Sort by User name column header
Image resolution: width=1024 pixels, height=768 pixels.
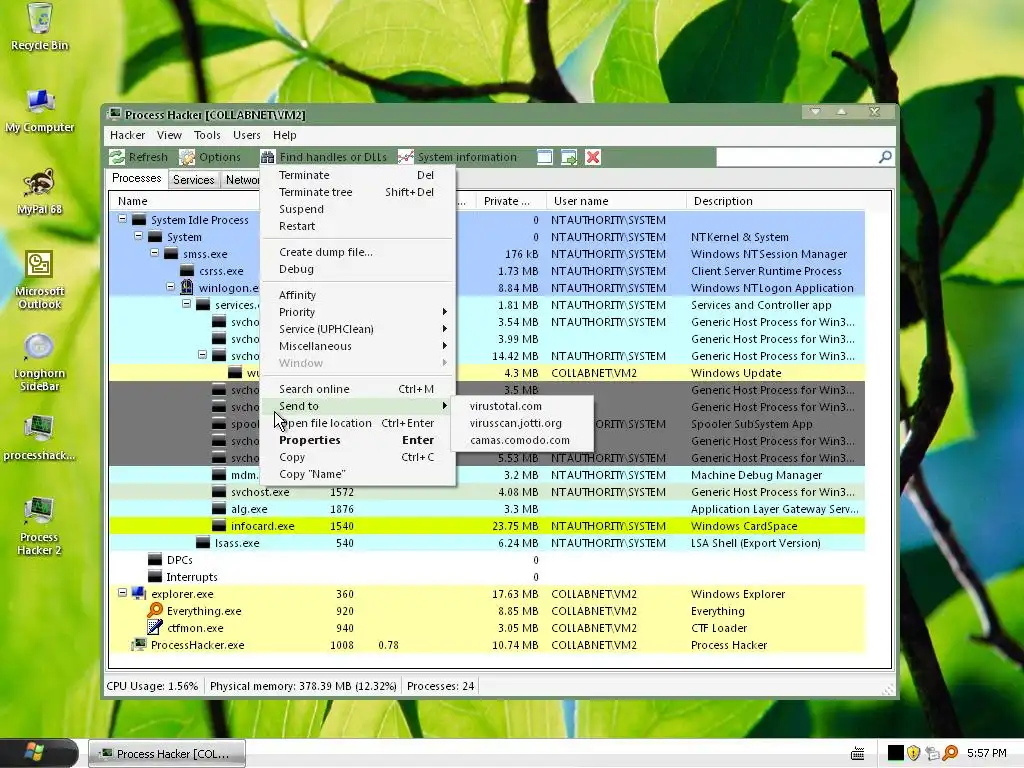tap(615, 201)
